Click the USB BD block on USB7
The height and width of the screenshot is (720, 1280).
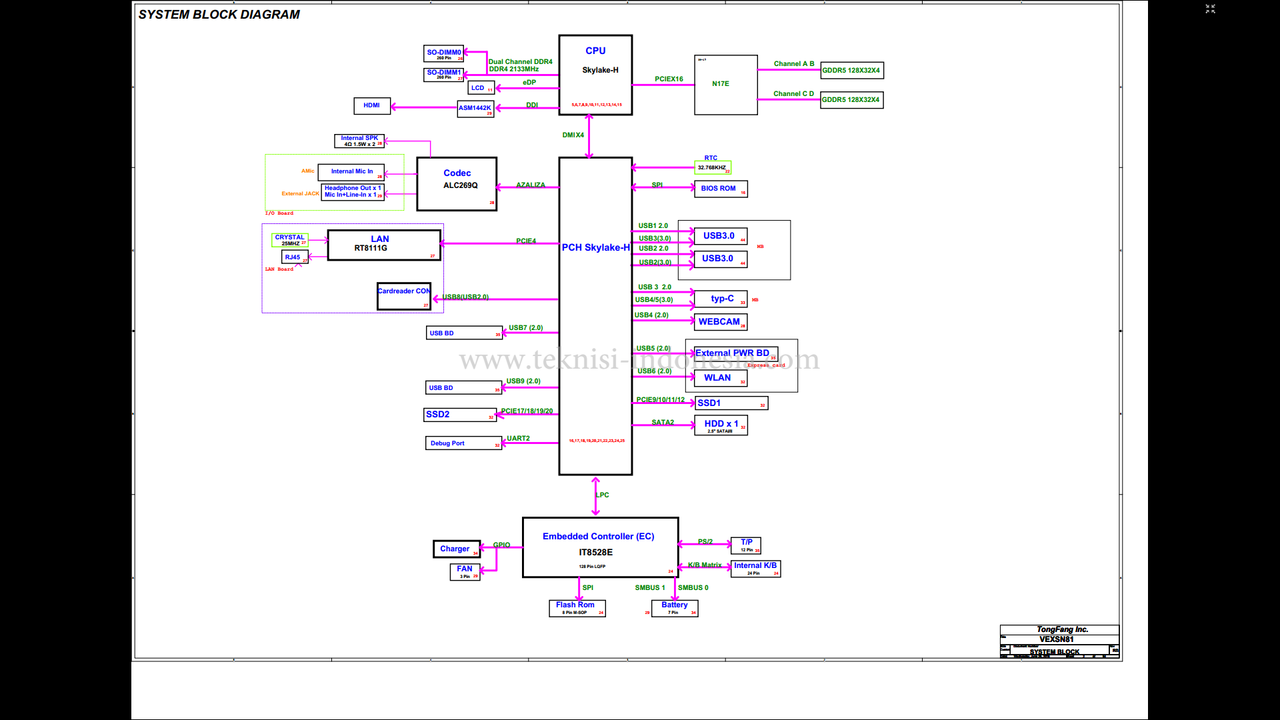464,333
